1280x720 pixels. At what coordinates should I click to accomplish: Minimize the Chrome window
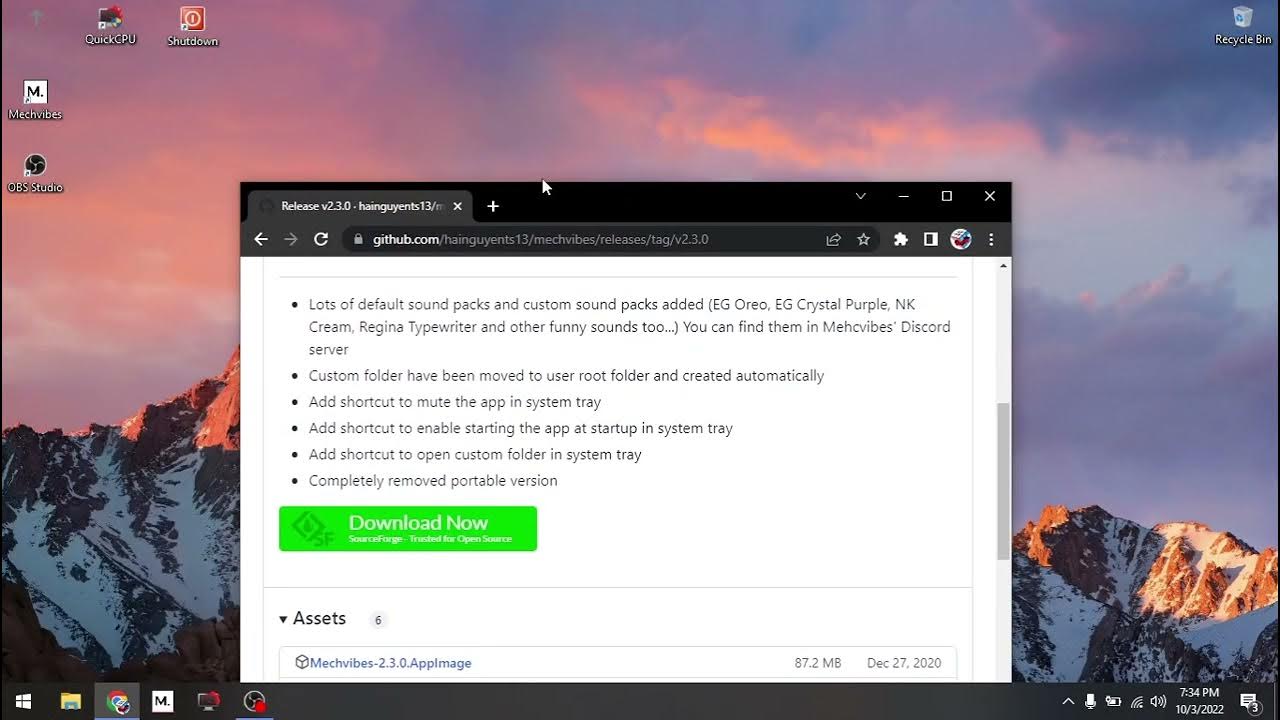(903, 196)
